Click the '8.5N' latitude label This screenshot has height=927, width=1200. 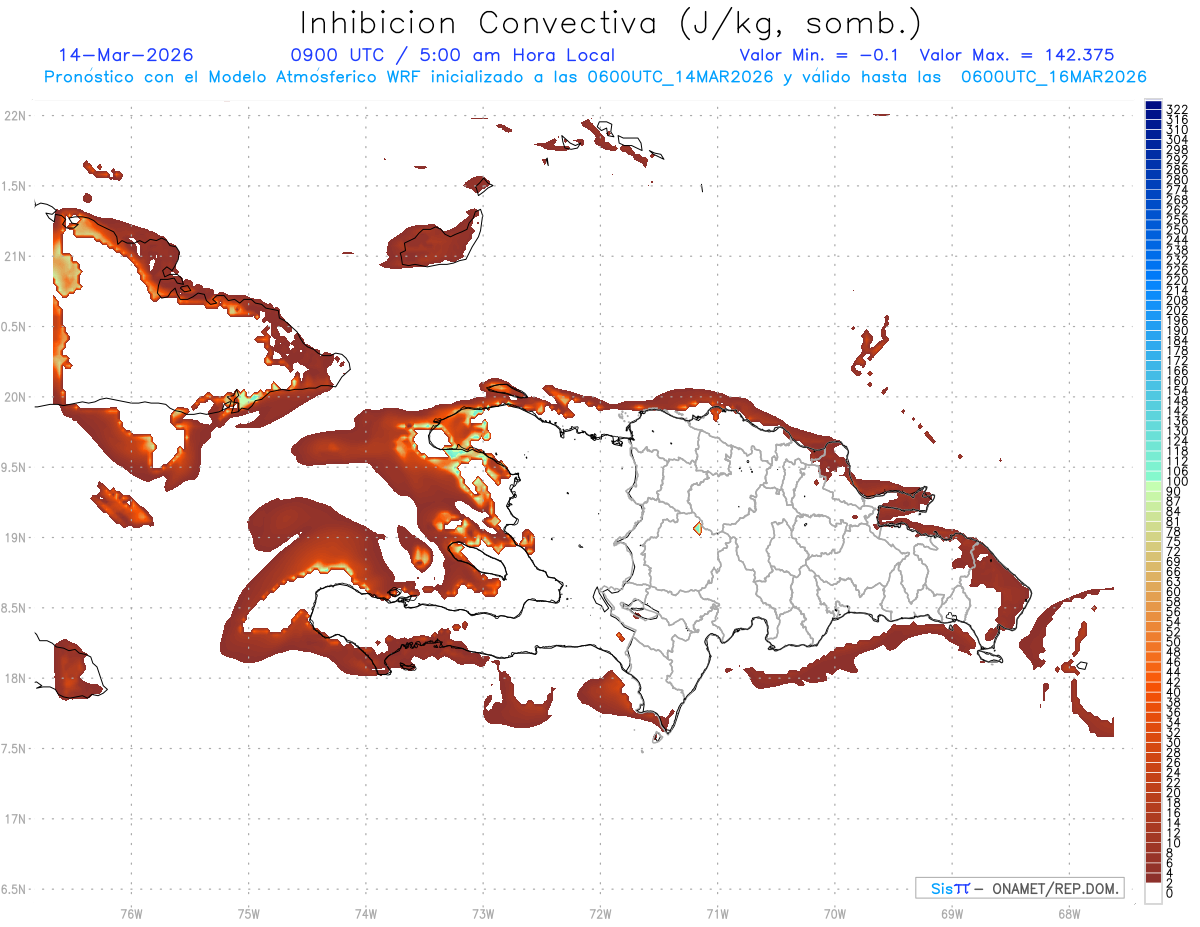(x=14, y=609)
